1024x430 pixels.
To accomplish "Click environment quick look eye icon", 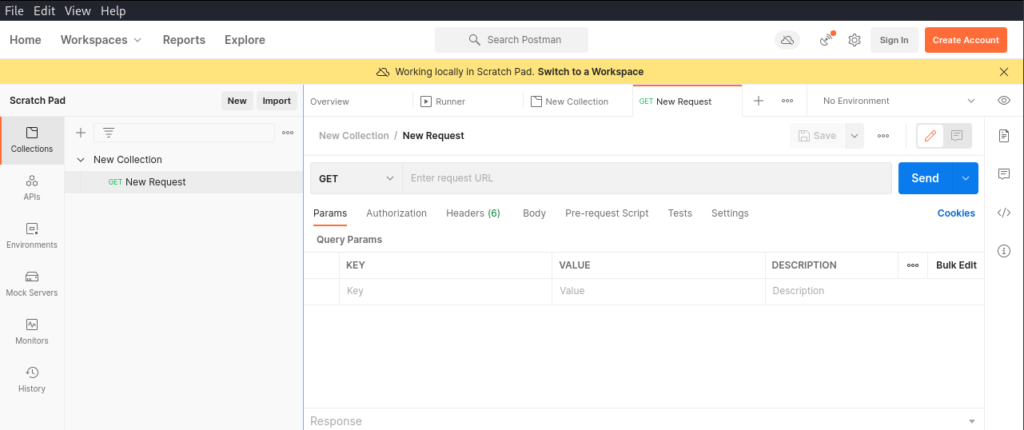I will click(x=1004, y=101).
